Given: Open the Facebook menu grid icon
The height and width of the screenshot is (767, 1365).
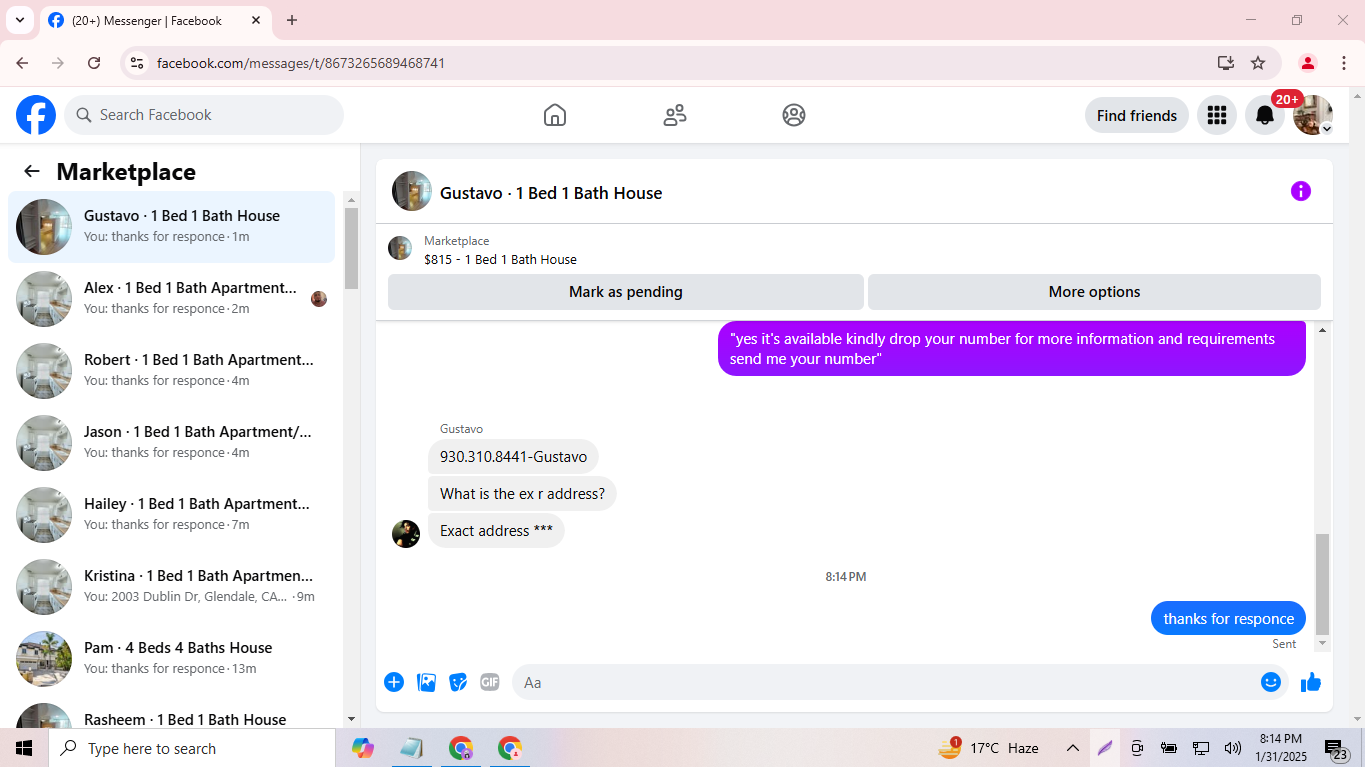Looking at the screenshot, I should point(1217,115).
